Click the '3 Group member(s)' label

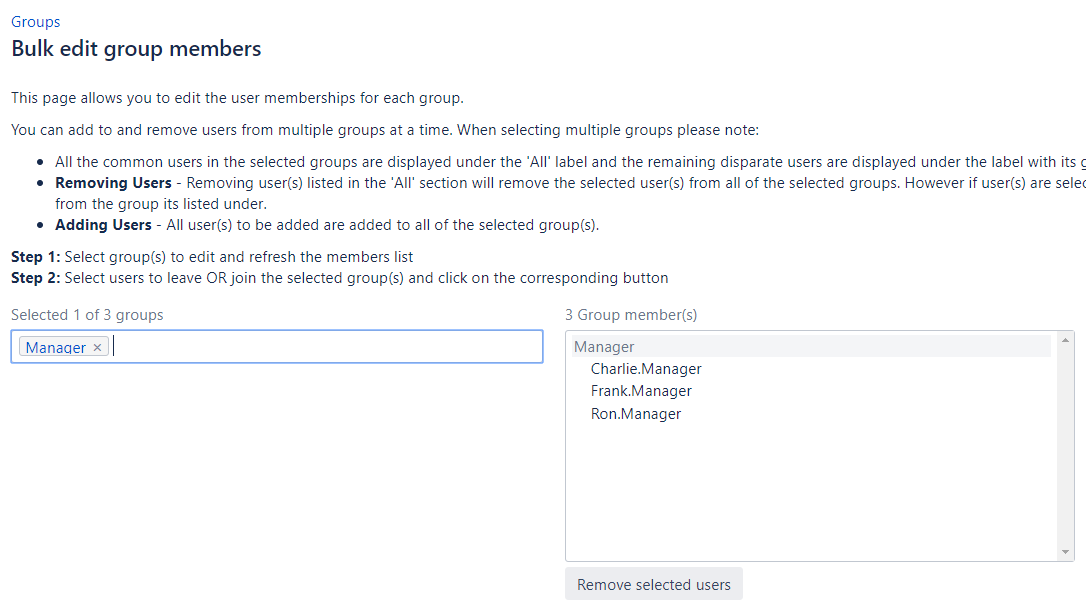(x=631, y=315)
